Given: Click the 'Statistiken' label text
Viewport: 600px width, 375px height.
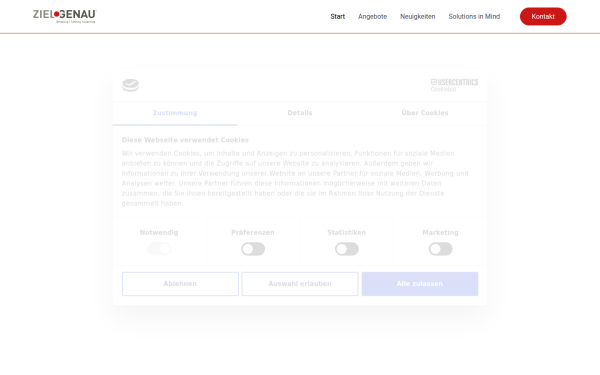Looking at the screenshot, I should coord(347,233).
